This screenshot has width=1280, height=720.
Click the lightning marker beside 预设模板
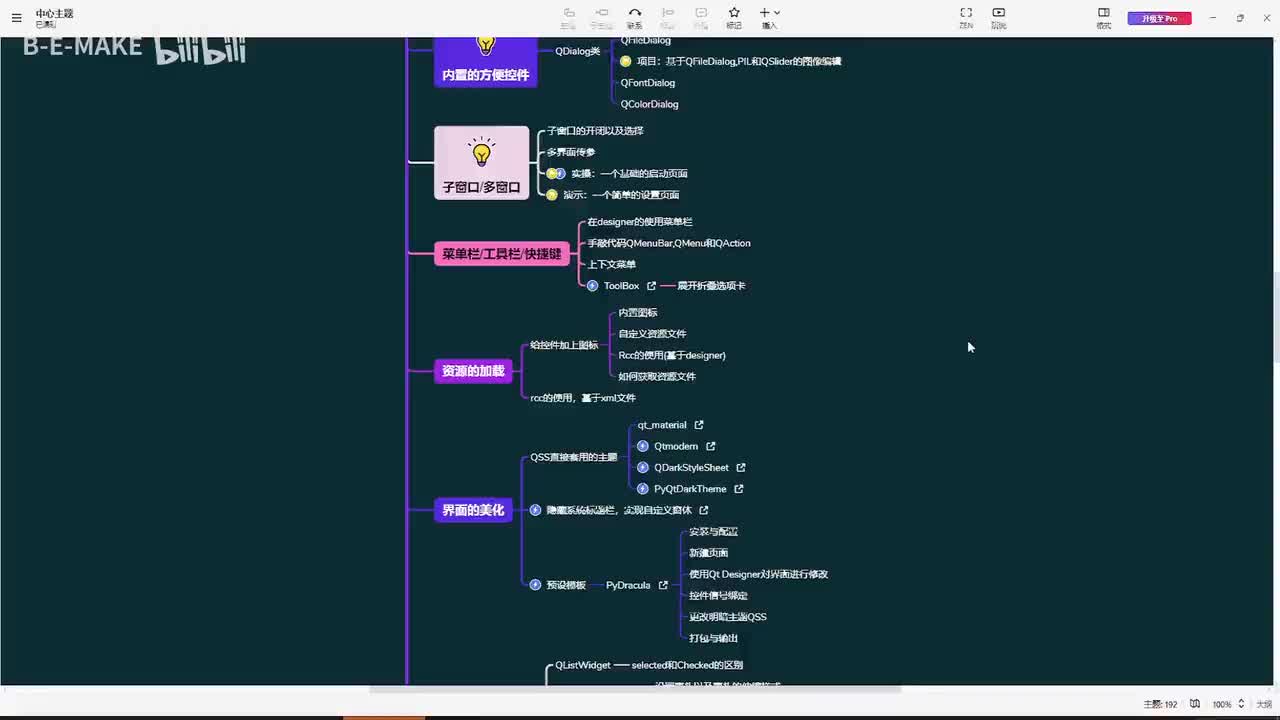point(536,585)
